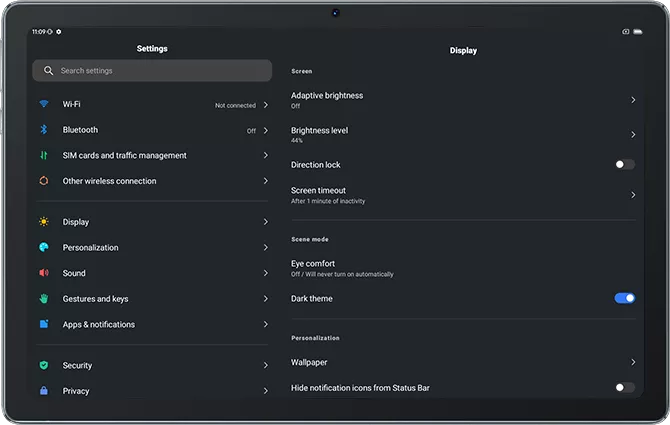
Task: Tap the Wi-Fi icon in settings list
Action: coord(44,104)
